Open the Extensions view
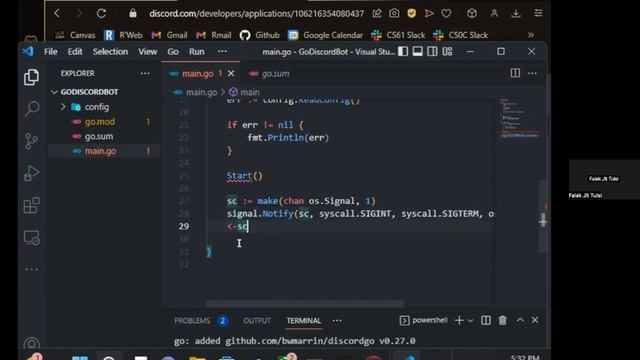The height and width of the screenshot is (360, 640). coord(31,205)
